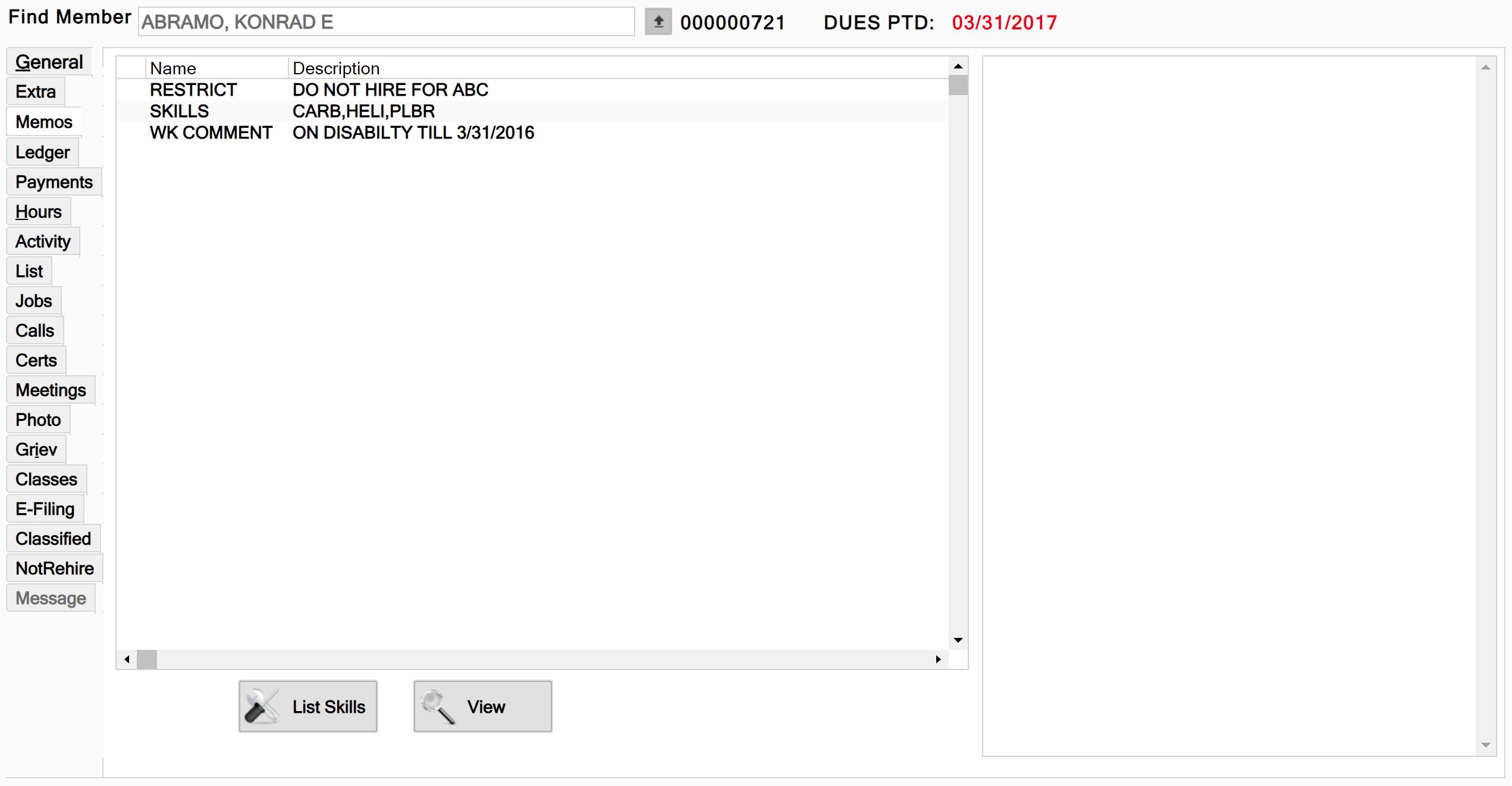This screenshot has height=786, width=1512.
Task: Click the View magnifying glass icon
Action: click(438, 706)
